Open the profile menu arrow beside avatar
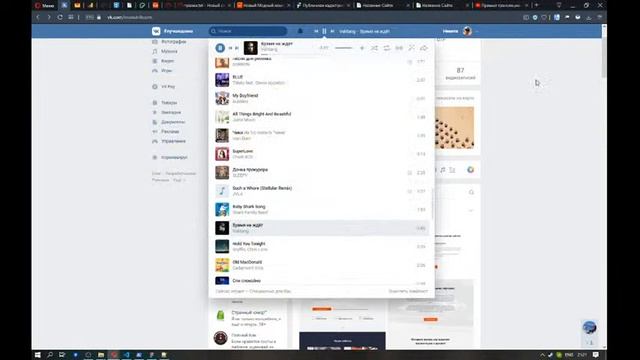This screenshot has height=360, width=640. [x=476, y=31]
